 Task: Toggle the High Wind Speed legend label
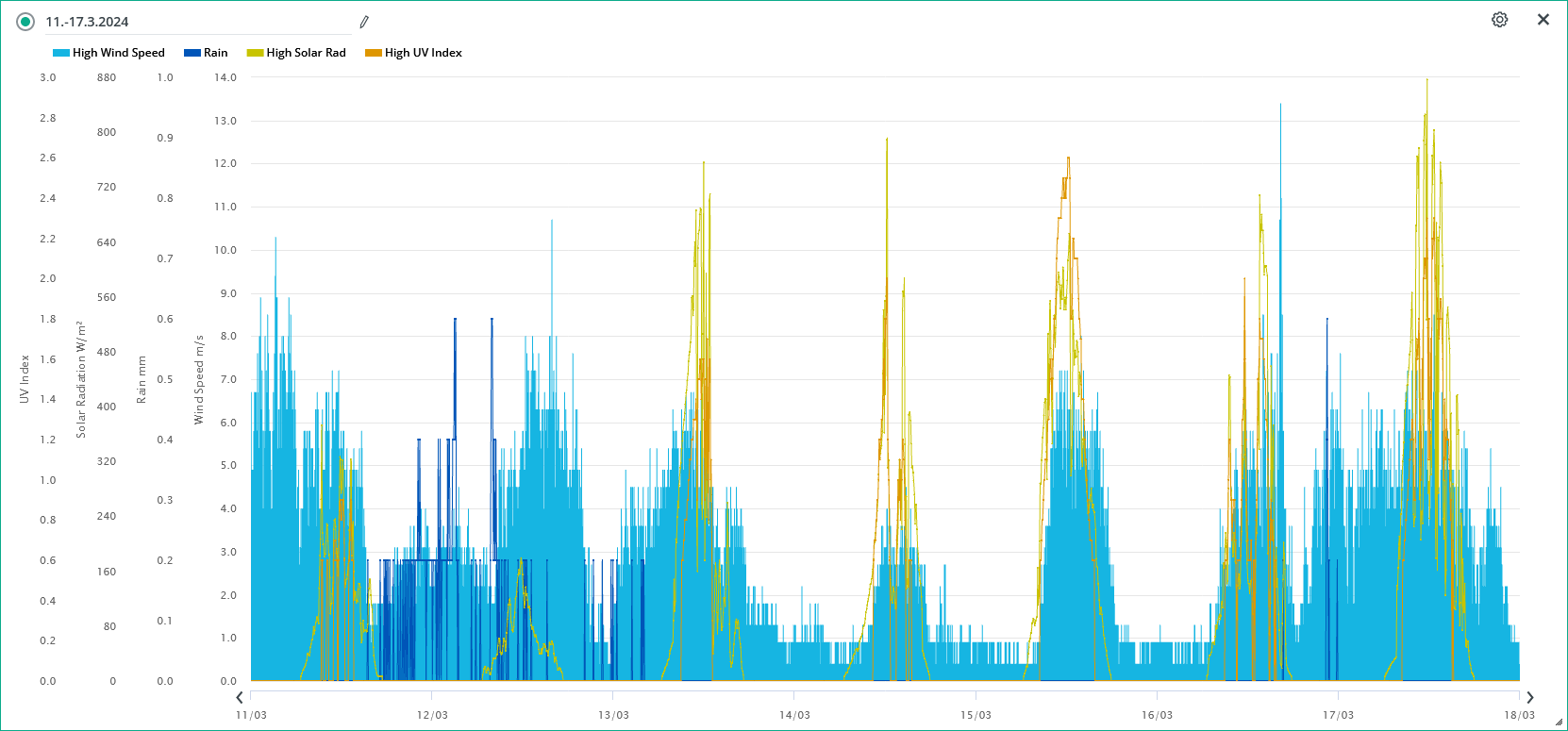click(x=118, y=53)
